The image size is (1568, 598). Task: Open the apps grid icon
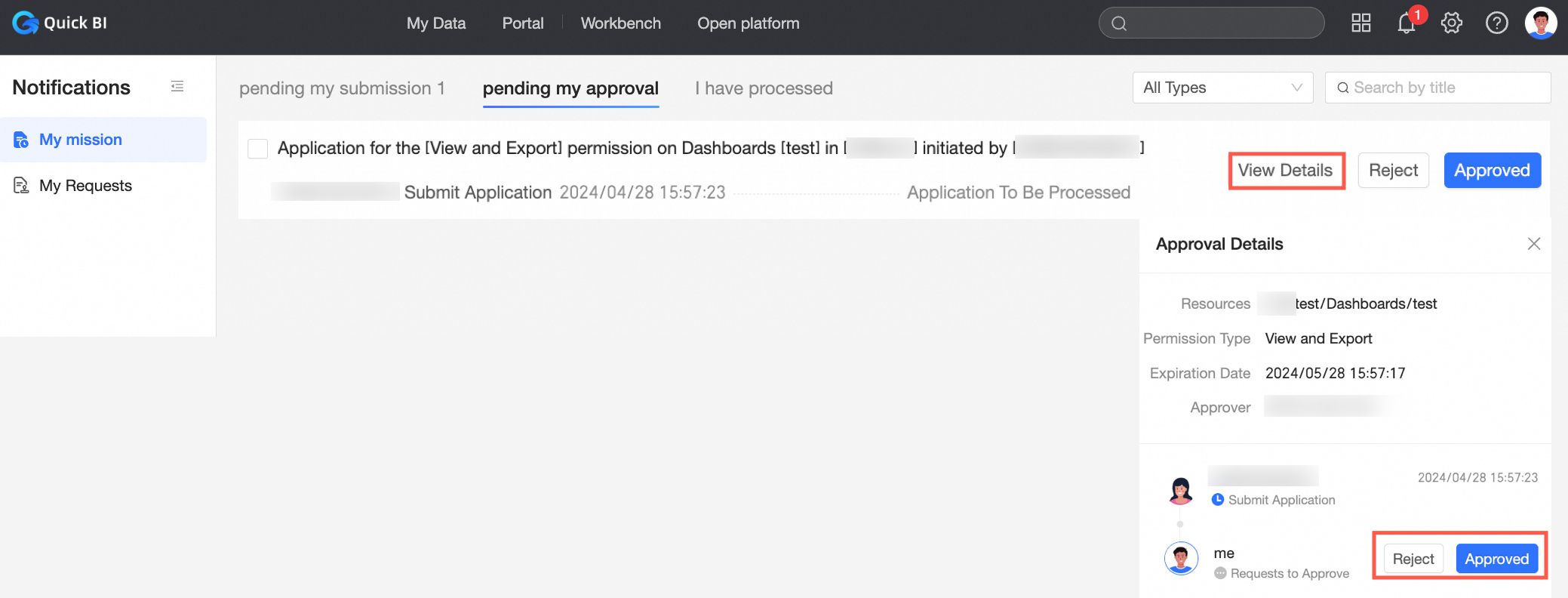[1360, 23]
